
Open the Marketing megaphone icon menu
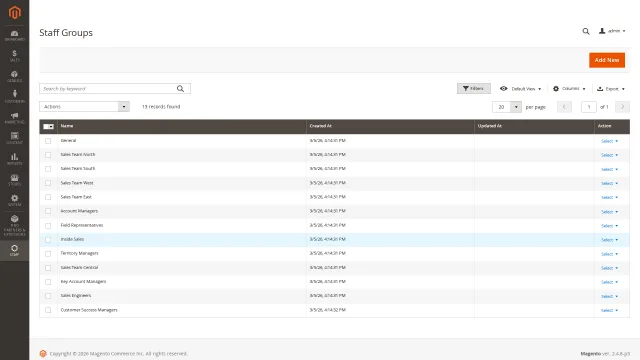[x=14, y=118]
